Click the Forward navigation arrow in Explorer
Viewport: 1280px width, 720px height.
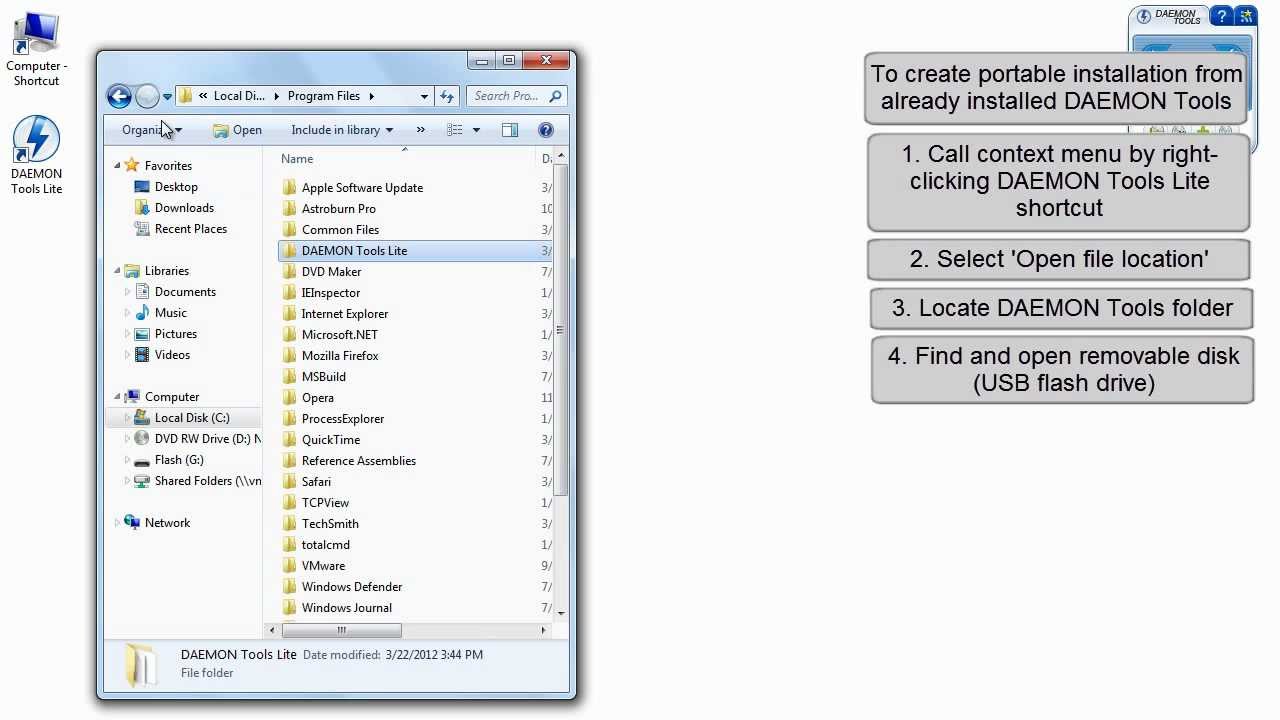tap(147, 96)
